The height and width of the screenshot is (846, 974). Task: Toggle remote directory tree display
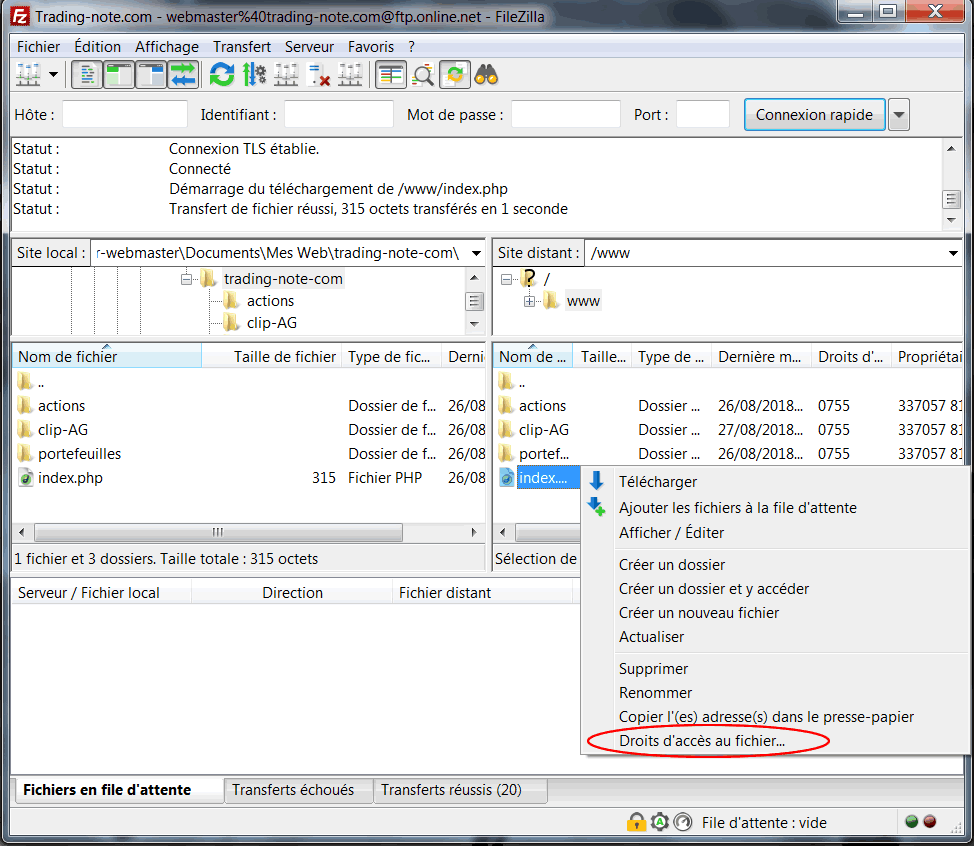point(151,75)
